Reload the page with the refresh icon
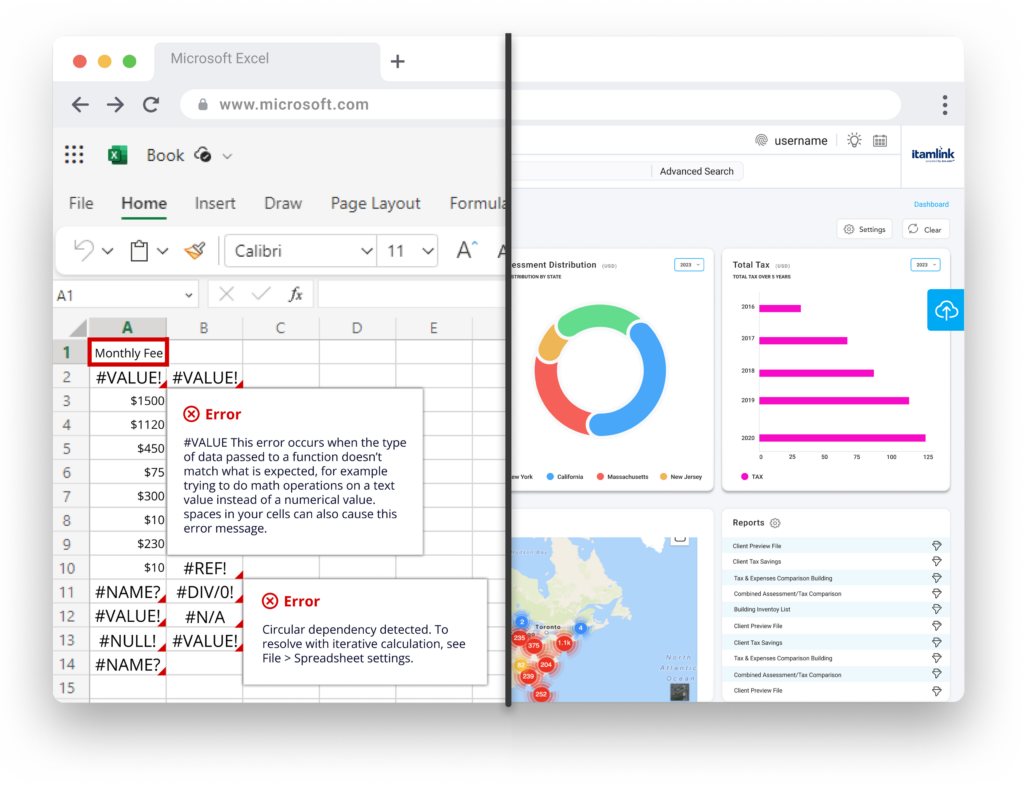The height and width of the screenshot is (785, 1024). click(x=151, y=104)
